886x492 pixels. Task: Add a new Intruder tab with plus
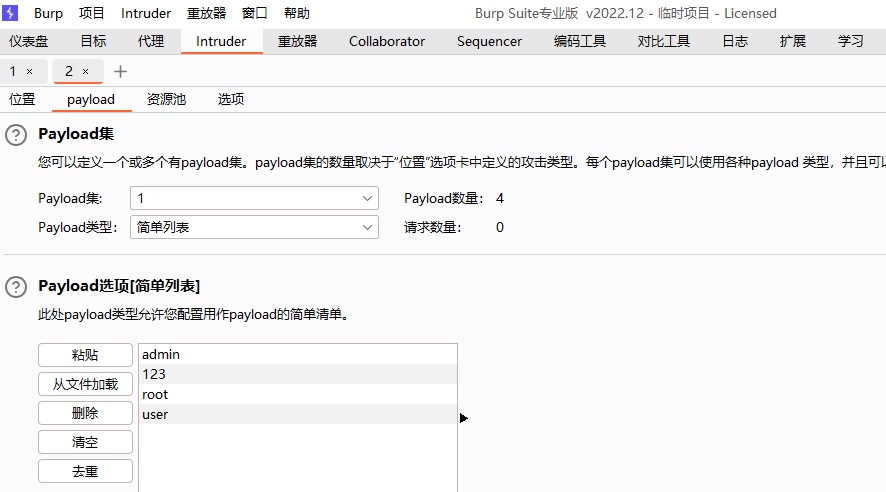coord(120,72)
